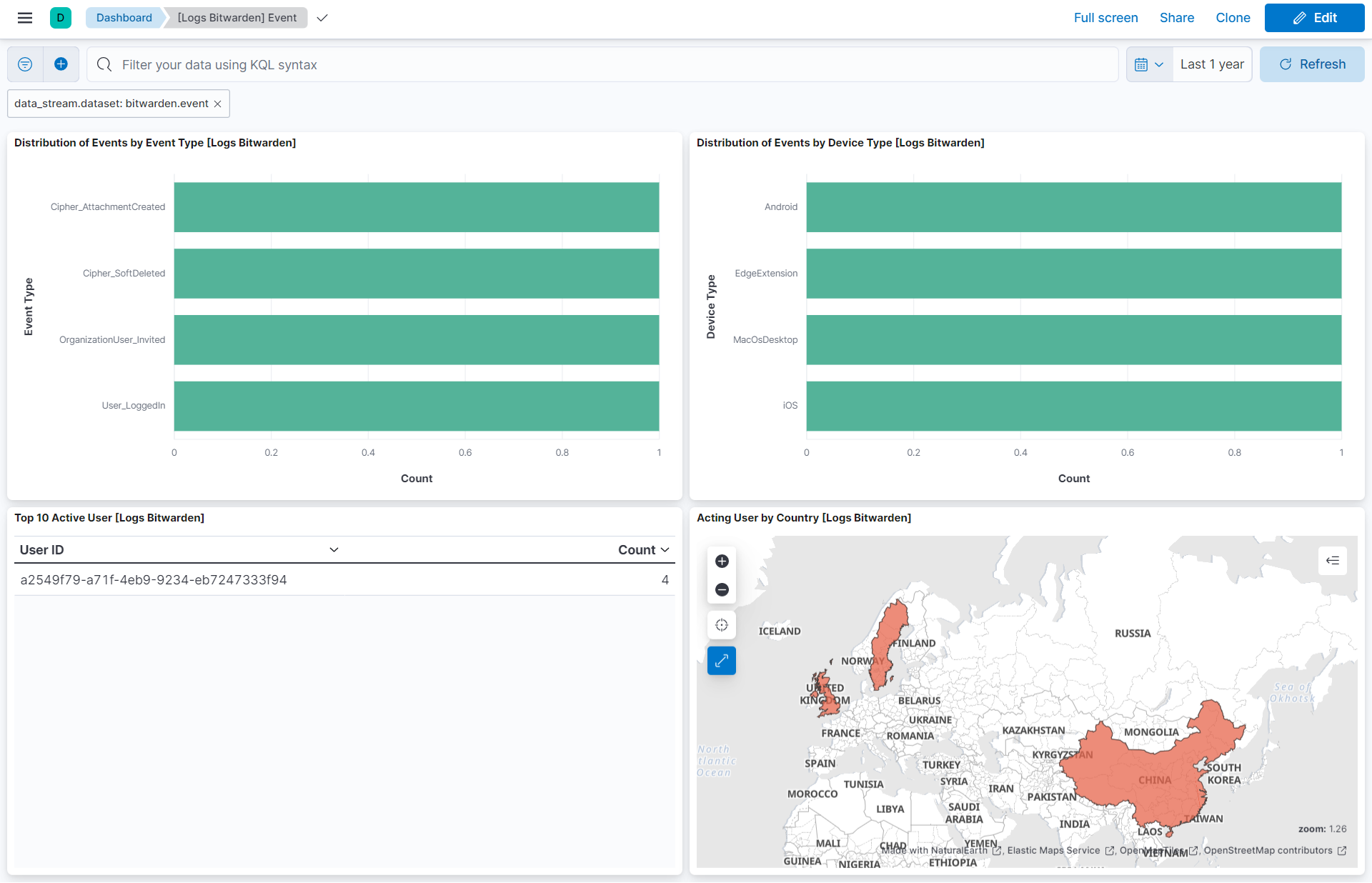1372x883 pixels.
Task: Click the Refresh button
Action: click(x=1312, y=64)
